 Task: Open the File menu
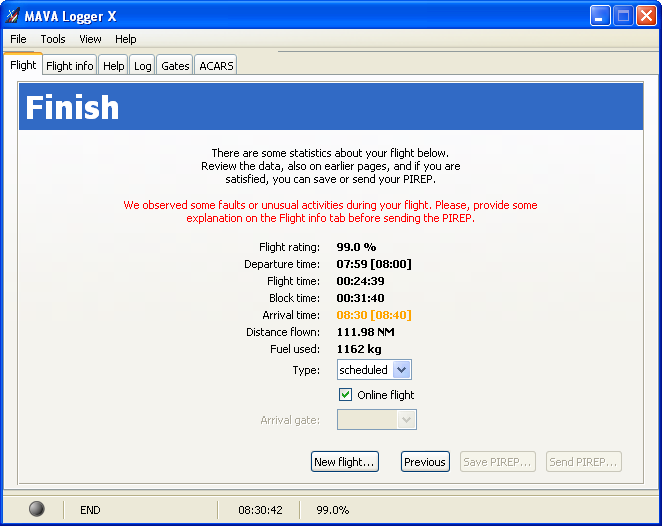(x=18, y=39)
